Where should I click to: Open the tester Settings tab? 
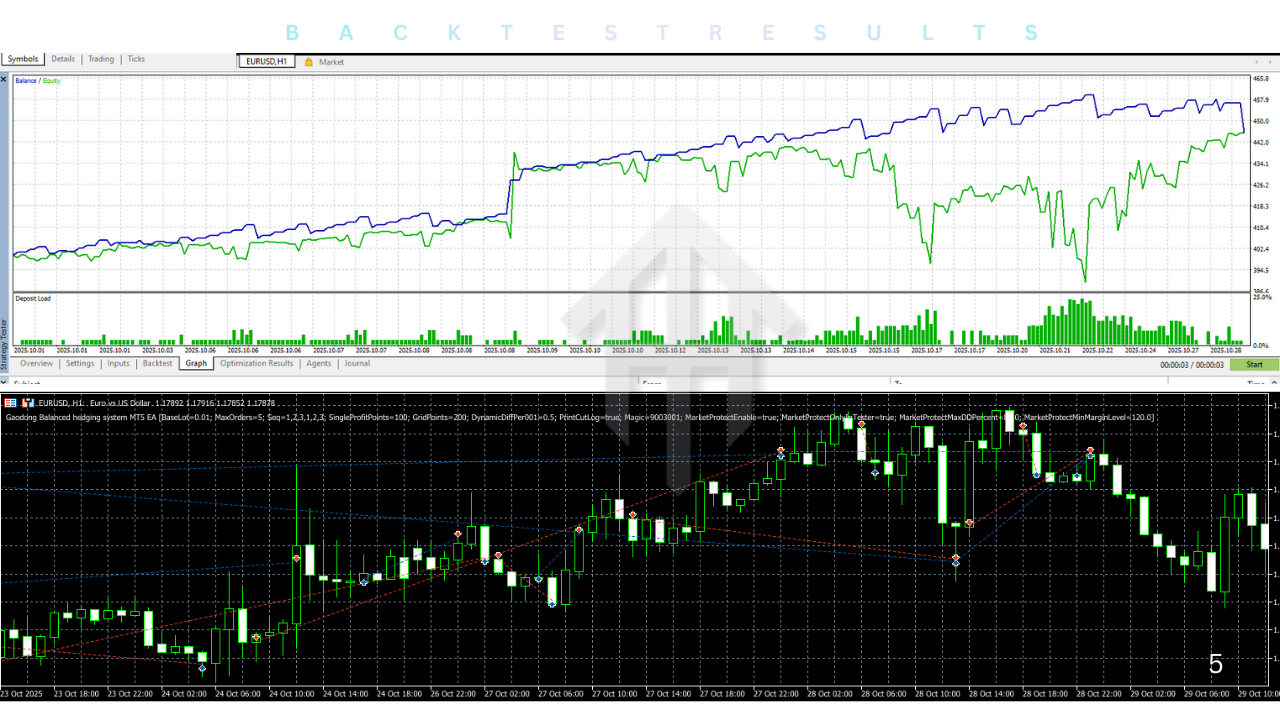click(80, 364)
